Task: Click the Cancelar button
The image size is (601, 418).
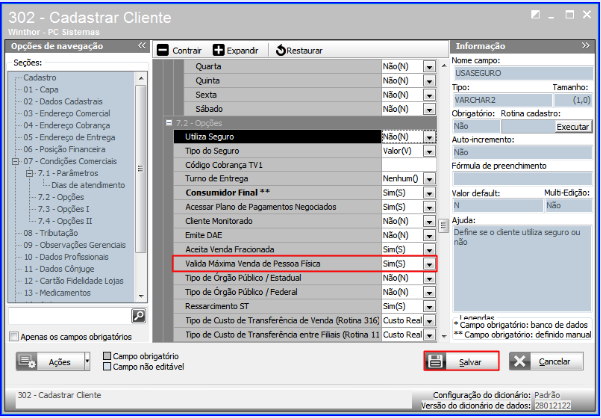Action: [547, 361]
